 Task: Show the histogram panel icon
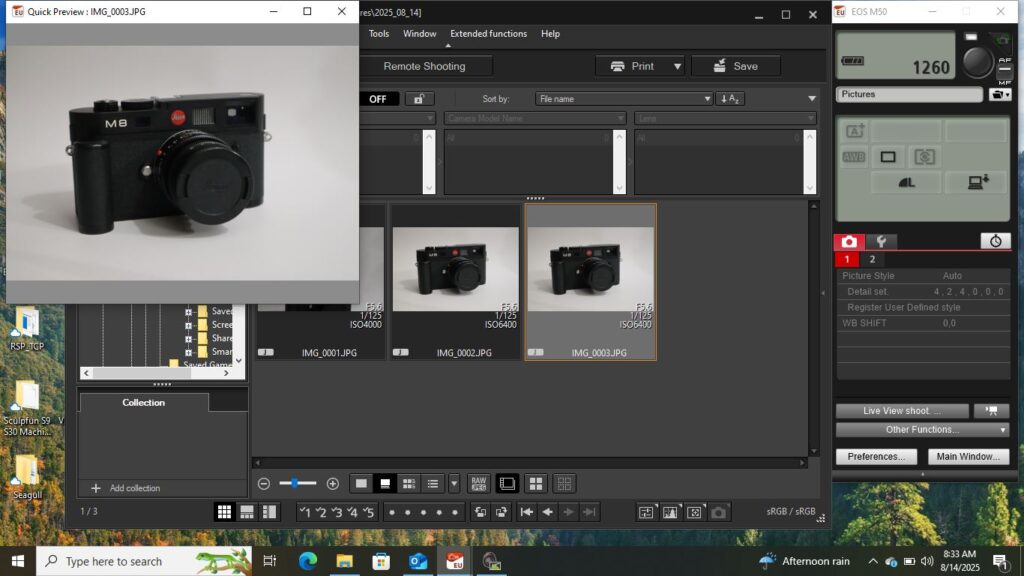670,513
